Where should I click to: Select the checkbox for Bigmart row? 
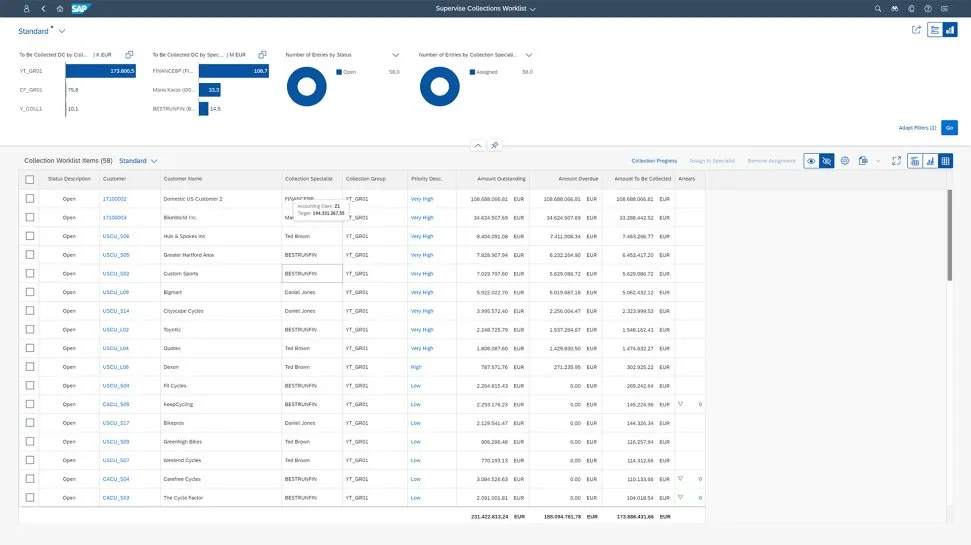click(x=30, y=292)
